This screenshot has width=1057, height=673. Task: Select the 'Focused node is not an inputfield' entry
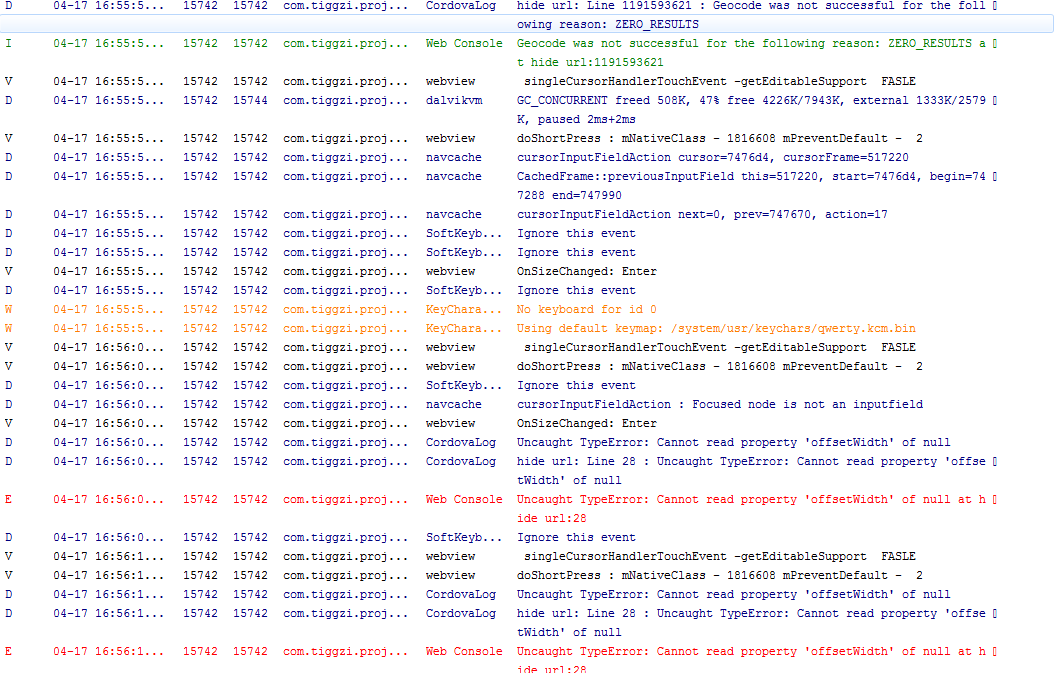pos(719,404)
